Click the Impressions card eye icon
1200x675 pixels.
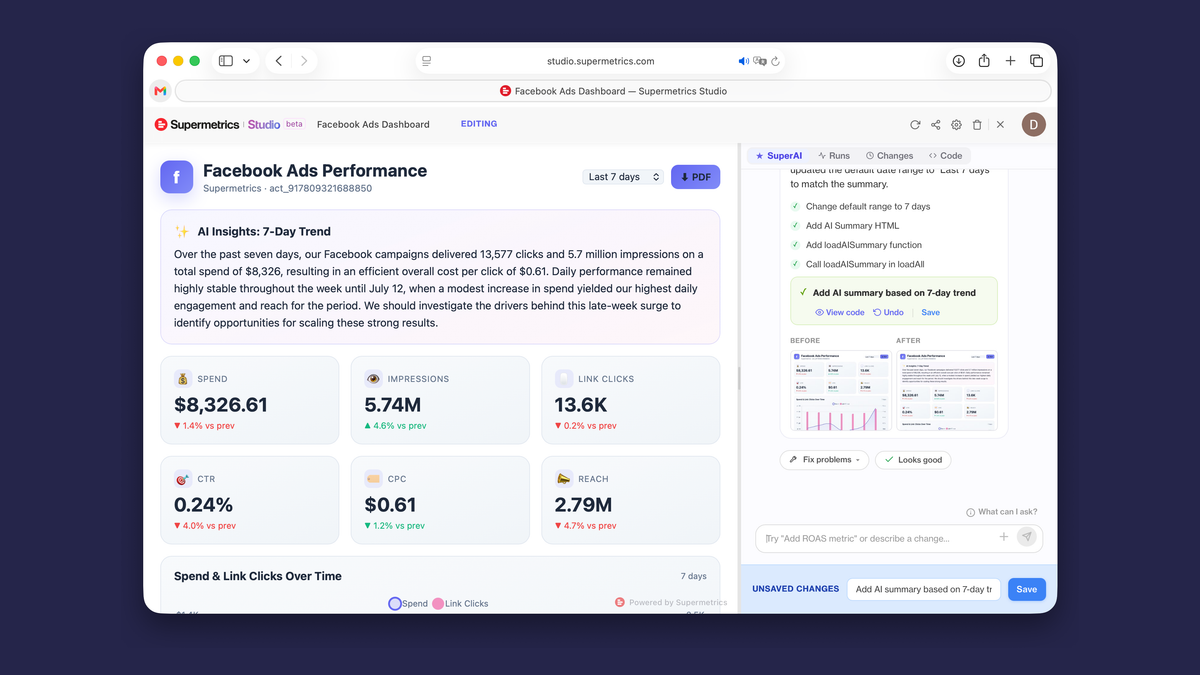(373, 379)
